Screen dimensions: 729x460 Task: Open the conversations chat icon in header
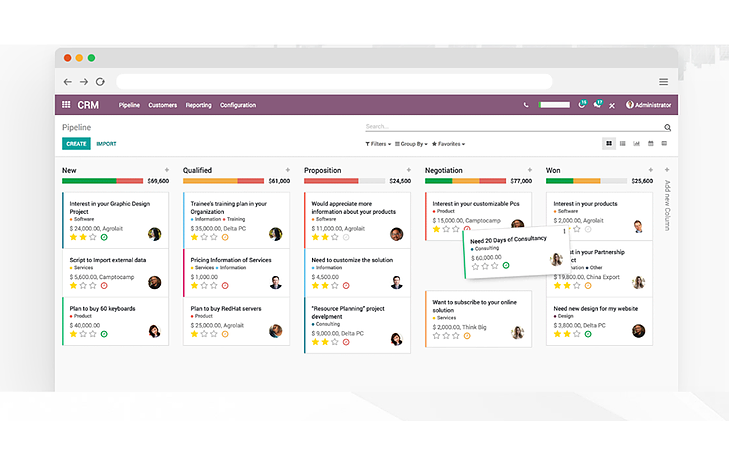click(x=598, y=104)
